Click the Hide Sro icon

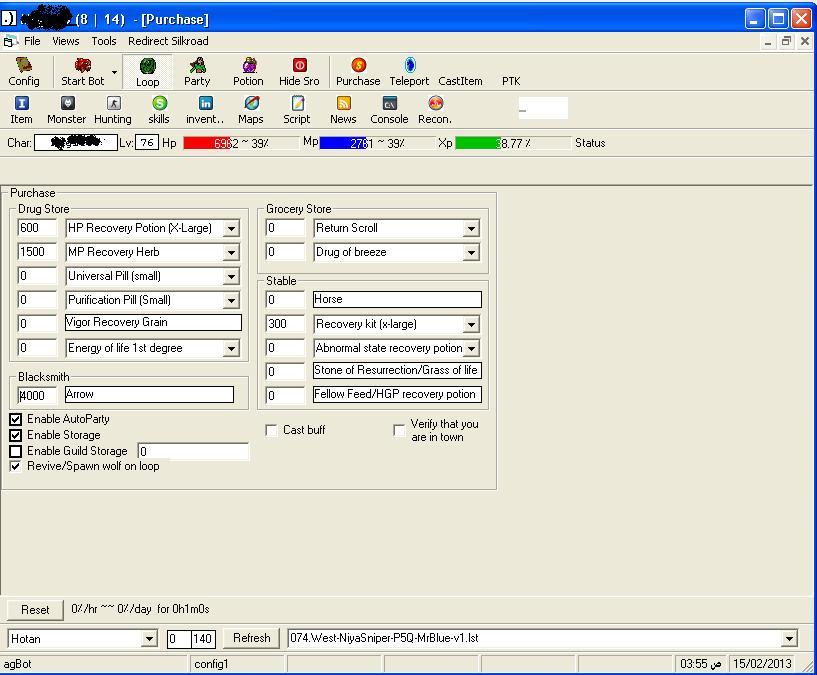pos(299,71)
